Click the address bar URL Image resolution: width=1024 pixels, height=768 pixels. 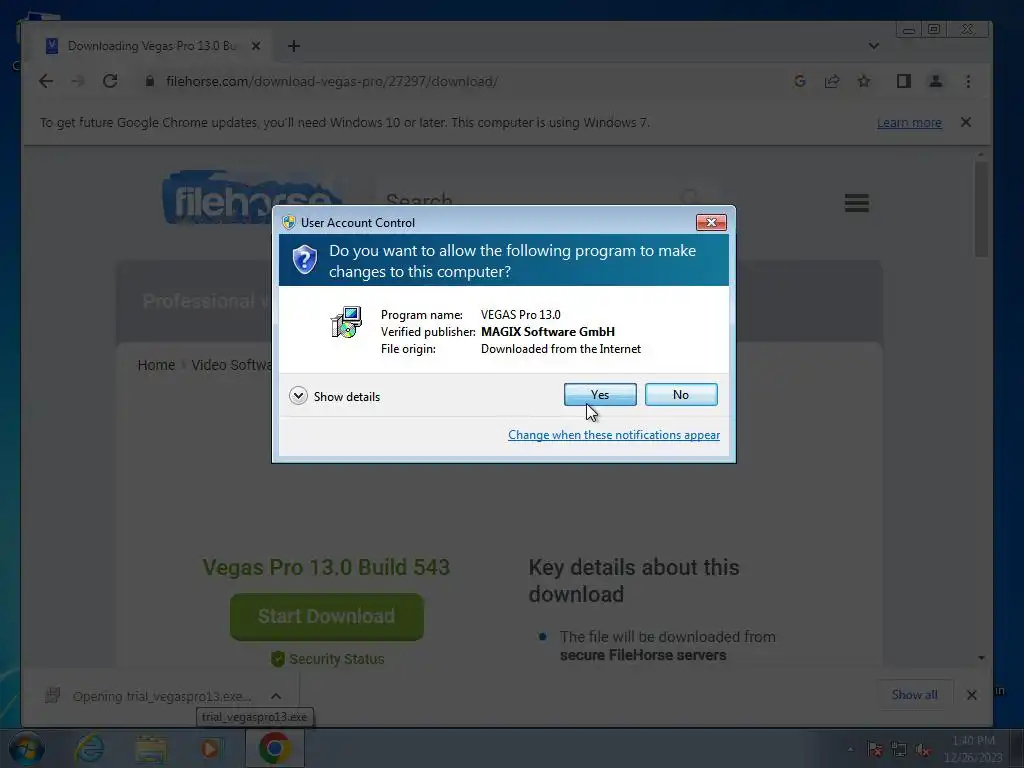[332, 82]
